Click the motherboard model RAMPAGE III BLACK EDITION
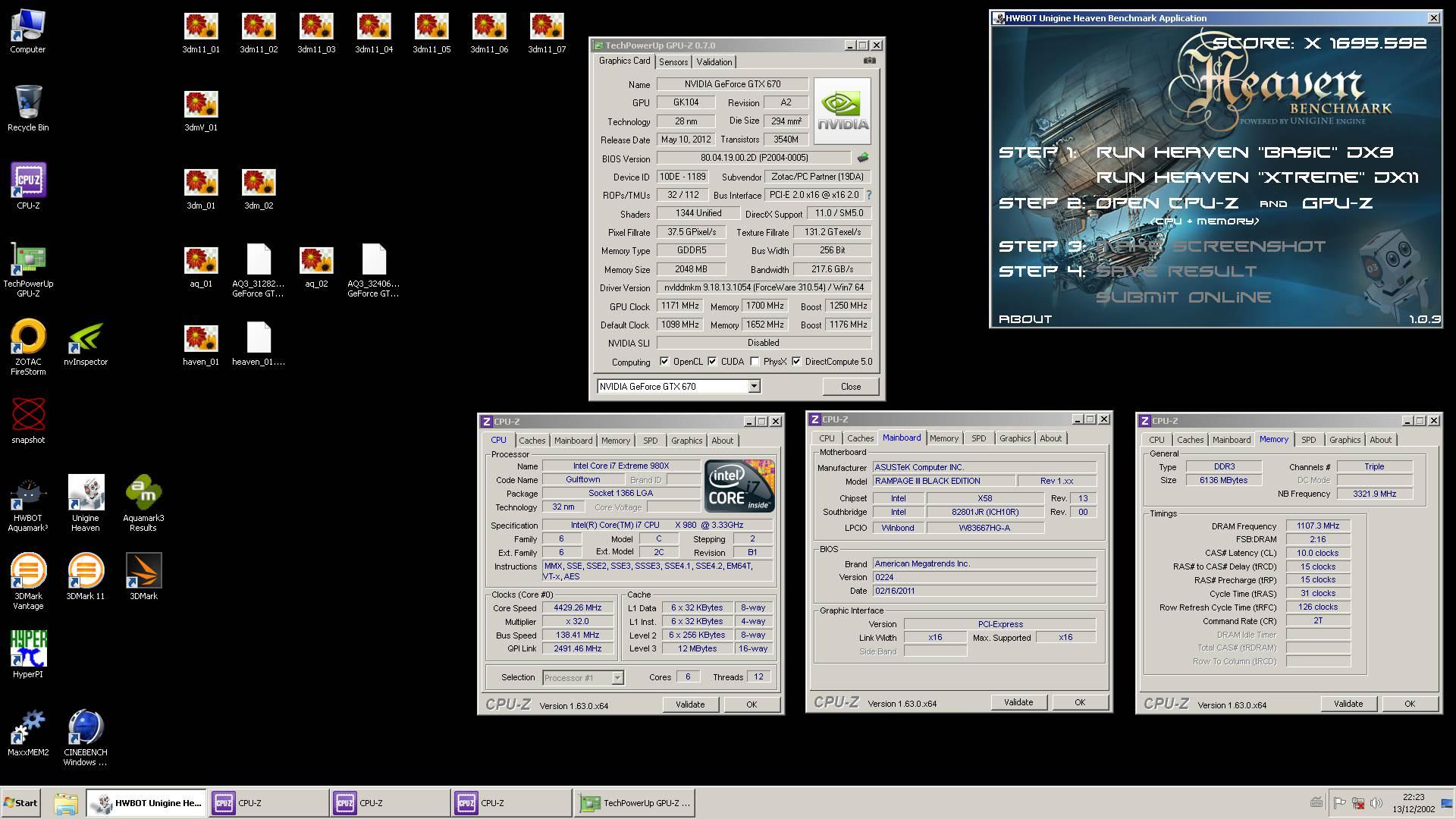1456x819 pixels. [943, 481]
